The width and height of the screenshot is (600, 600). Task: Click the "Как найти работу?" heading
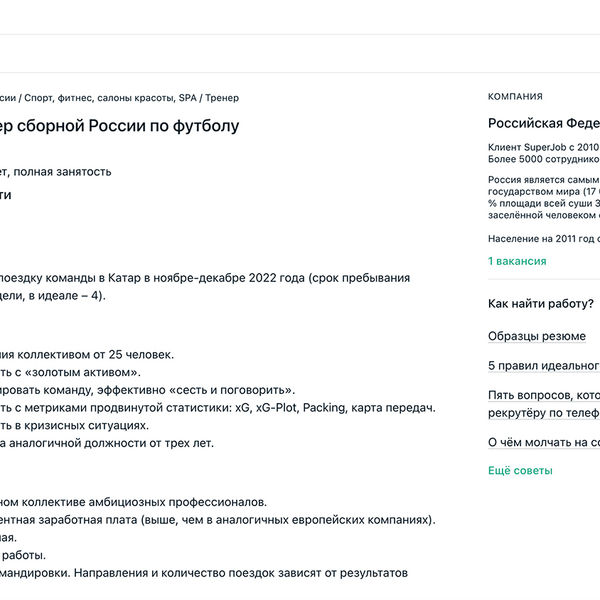pyautogui.click(x=541, y=304)
